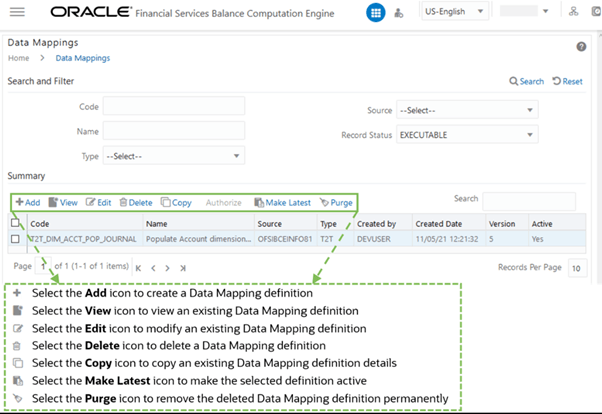The image size is (602, 414).
Task: Go to the next page arrow
Action: click(x=167, y=268)
